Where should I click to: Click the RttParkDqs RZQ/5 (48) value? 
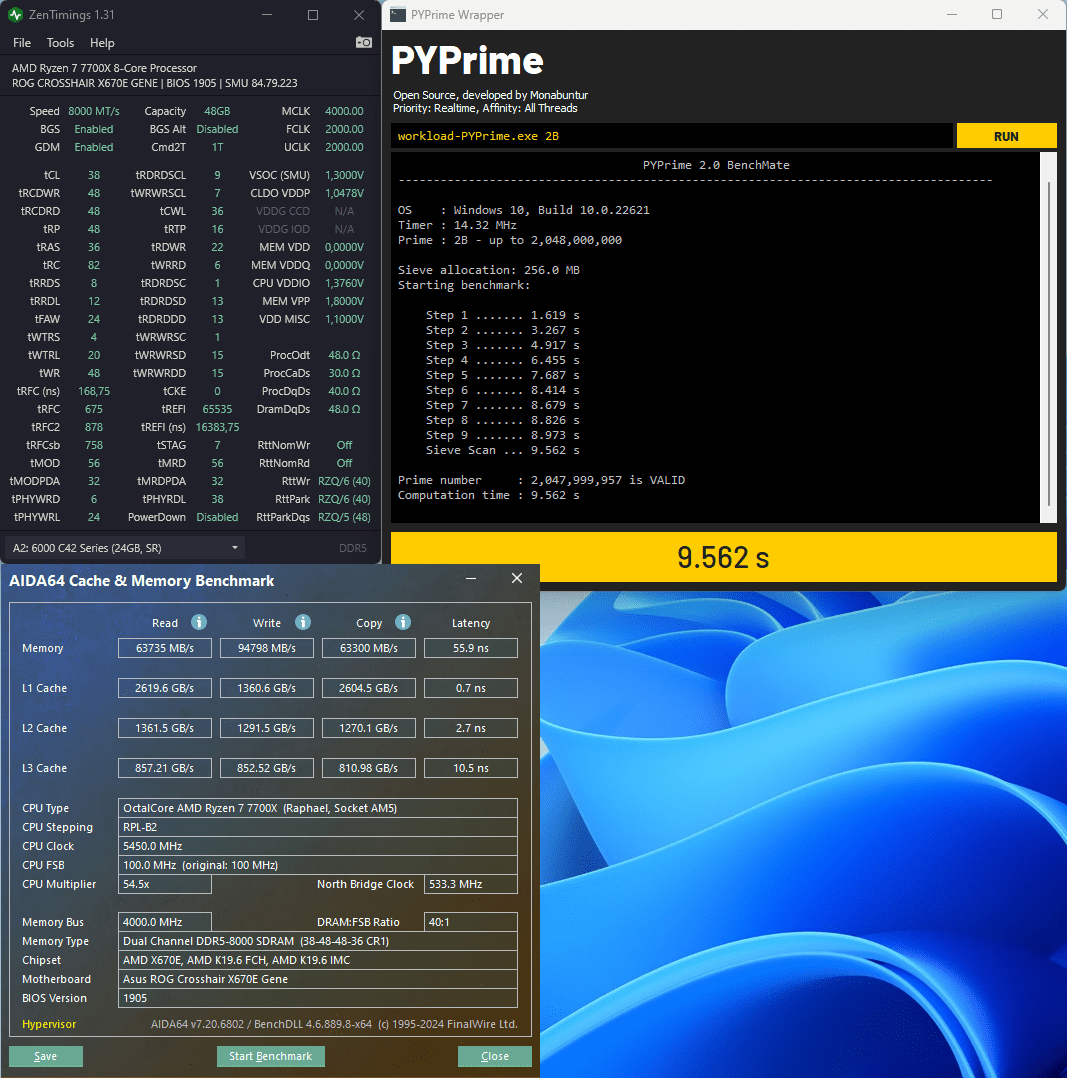click(x=344, y=517)
